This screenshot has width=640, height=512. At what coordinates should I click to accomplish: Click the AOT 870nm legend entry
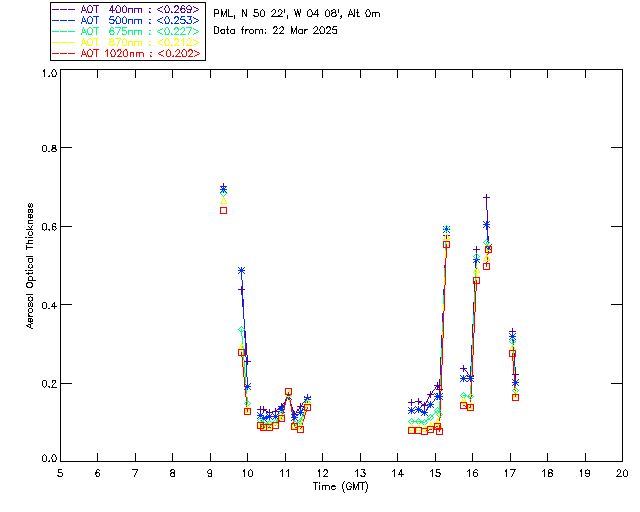click(x=128, y=42)
